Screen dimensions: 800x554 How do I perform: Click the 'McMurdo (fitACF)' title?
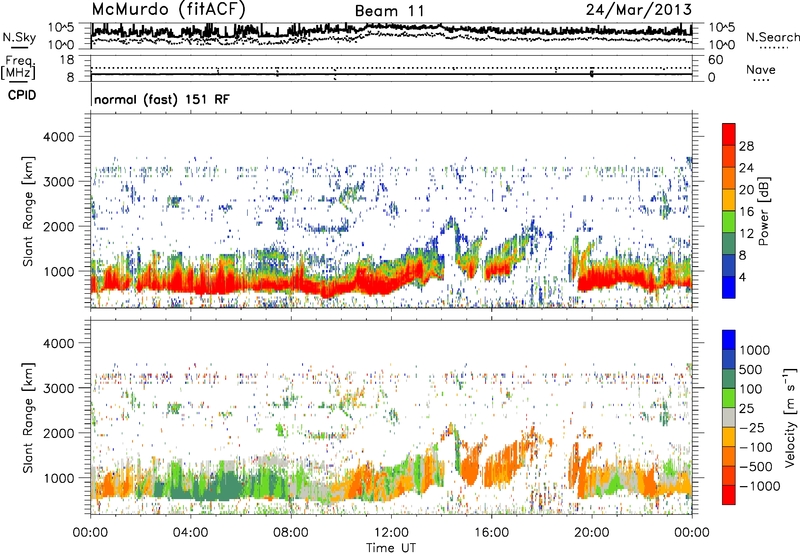[x=169, y=9]
